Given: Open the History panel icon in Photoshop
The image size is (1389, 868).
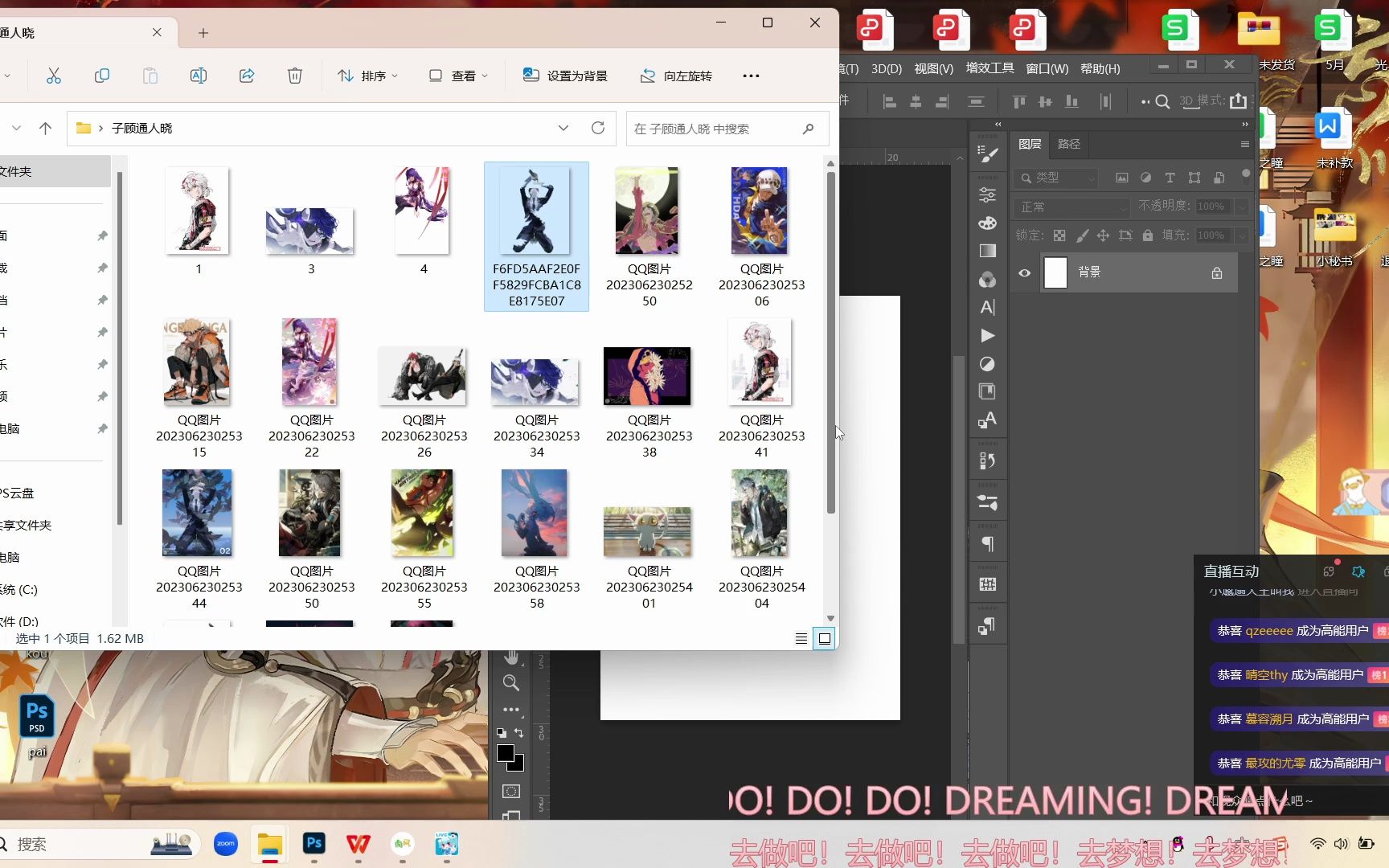Looking at the screenshot, I should coord(988,461).
